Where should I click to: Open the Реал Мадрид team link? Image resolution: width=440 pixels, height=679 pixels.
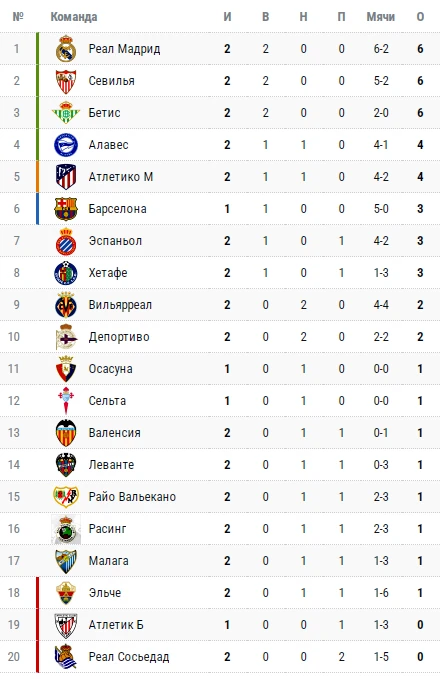click(x=124, y=48)
